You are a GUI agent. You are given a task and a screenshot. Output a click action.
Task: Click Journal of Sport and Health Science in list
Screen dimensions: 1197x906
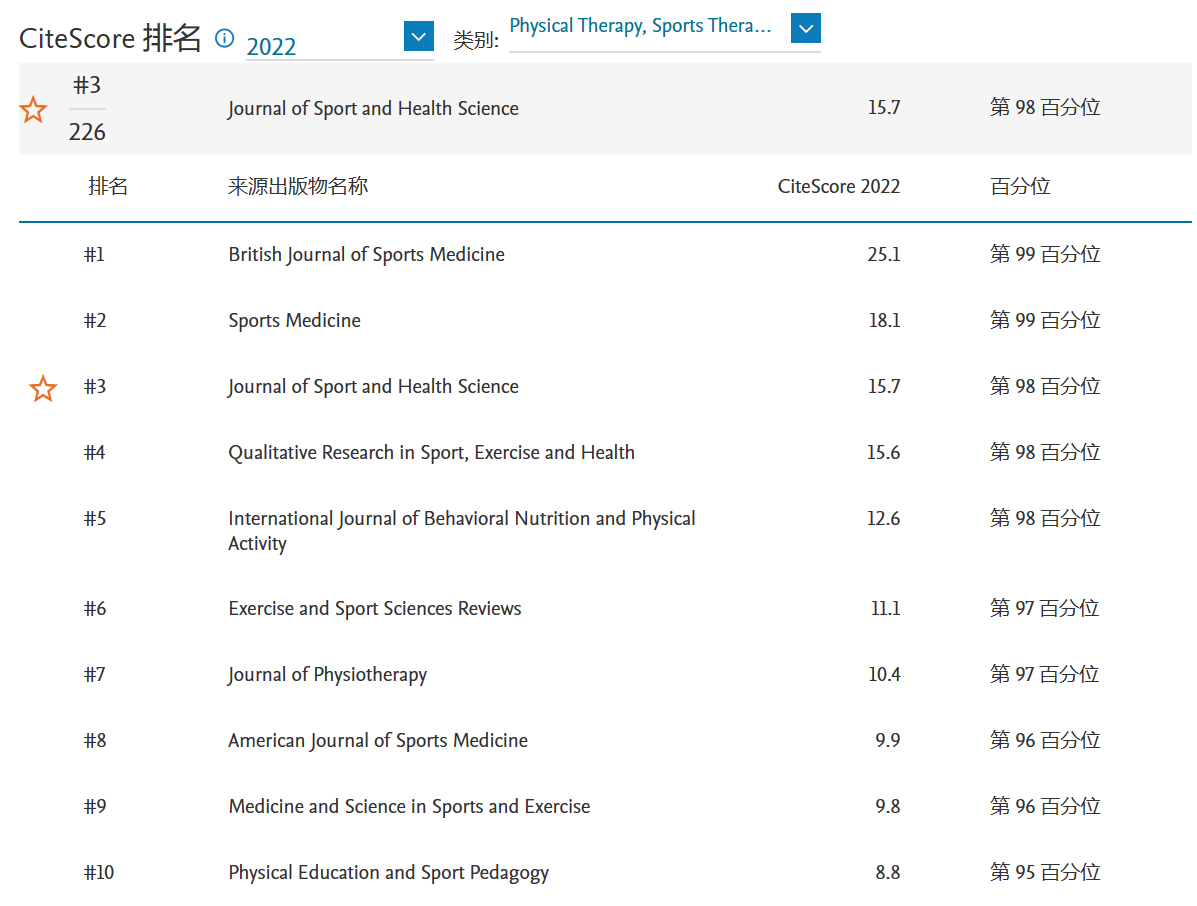coord(373,387)
